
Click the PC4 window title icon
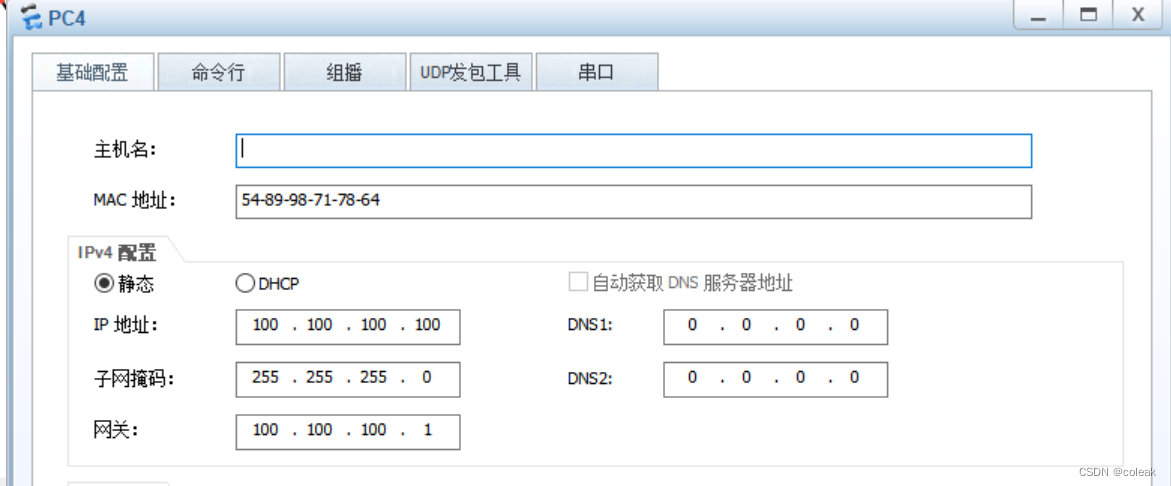coord(31,16)
